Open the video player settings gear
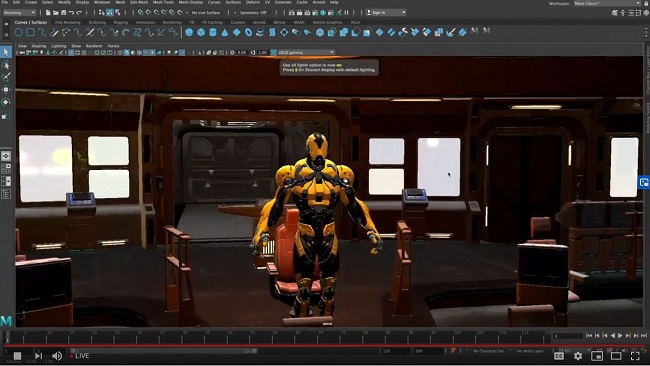The image size is (650, 366). coord(578,356)
